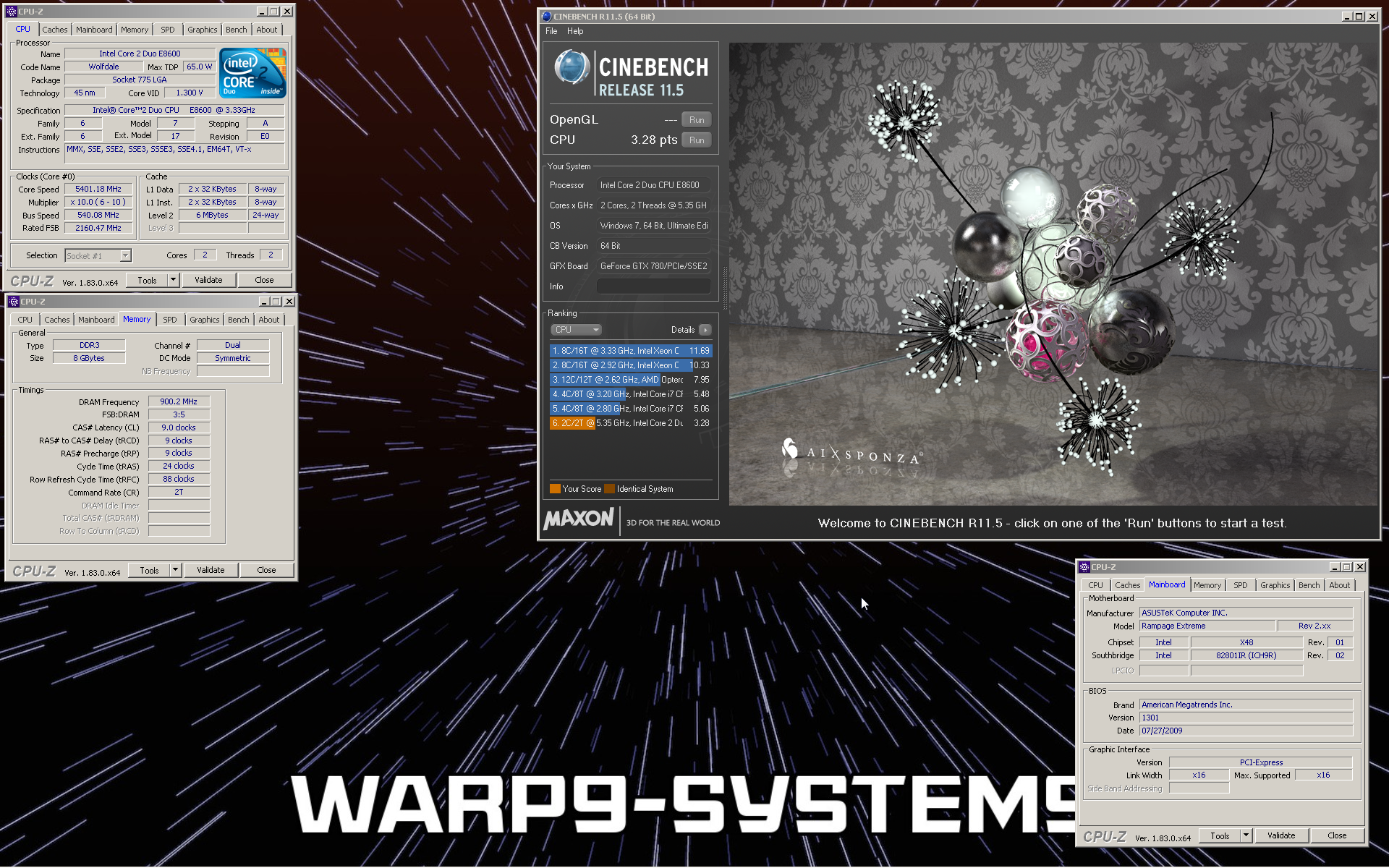Click the BIOS date 07/27/2009 field
This screenshot has height=868, width=1389.
tap(1246, 731)
